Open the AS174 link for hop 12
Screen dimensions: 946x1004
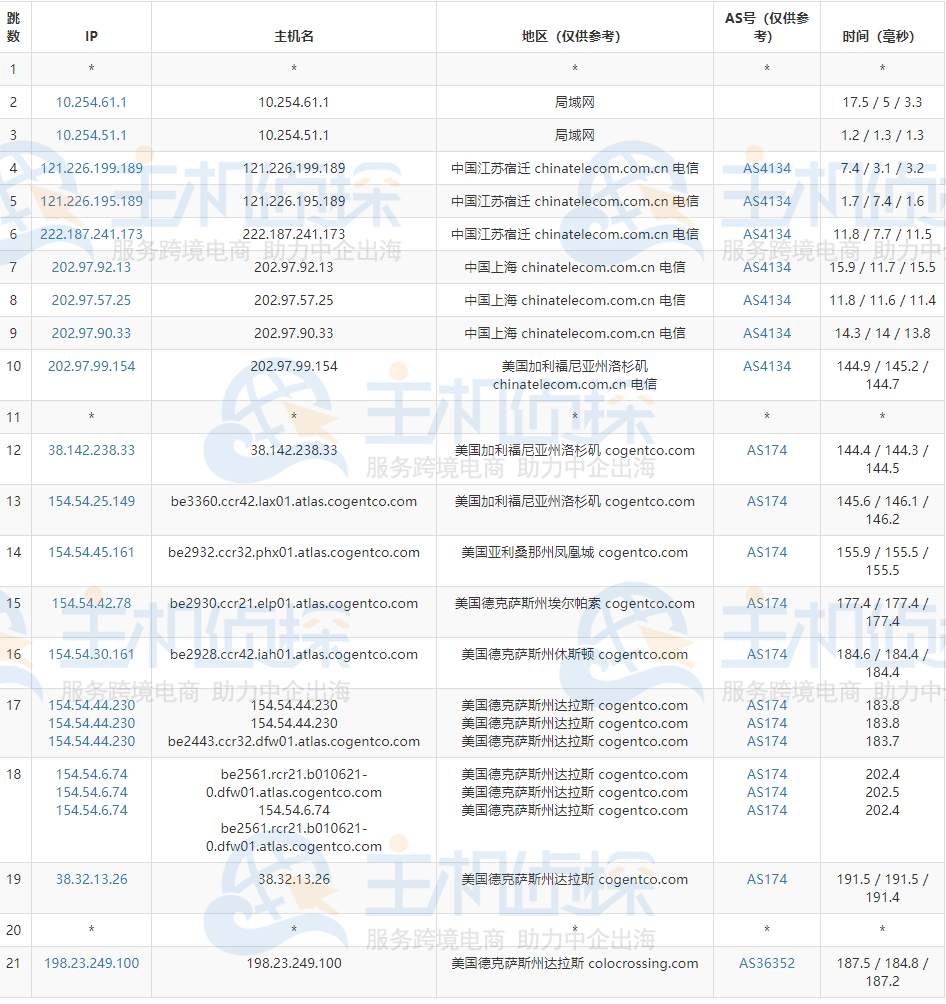[x=765, y=450]
